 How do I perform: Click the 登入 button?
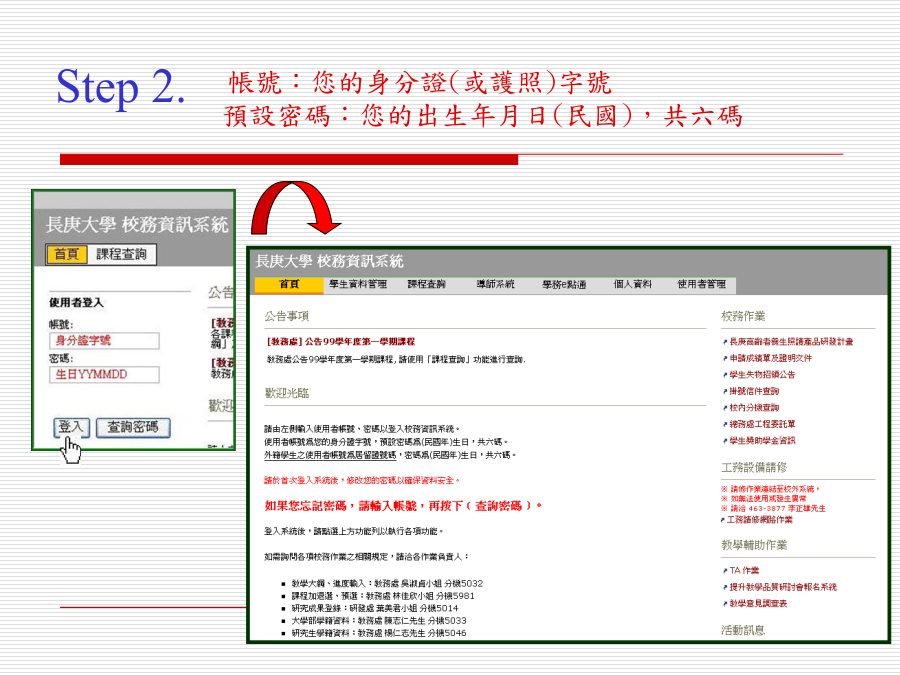72,427
